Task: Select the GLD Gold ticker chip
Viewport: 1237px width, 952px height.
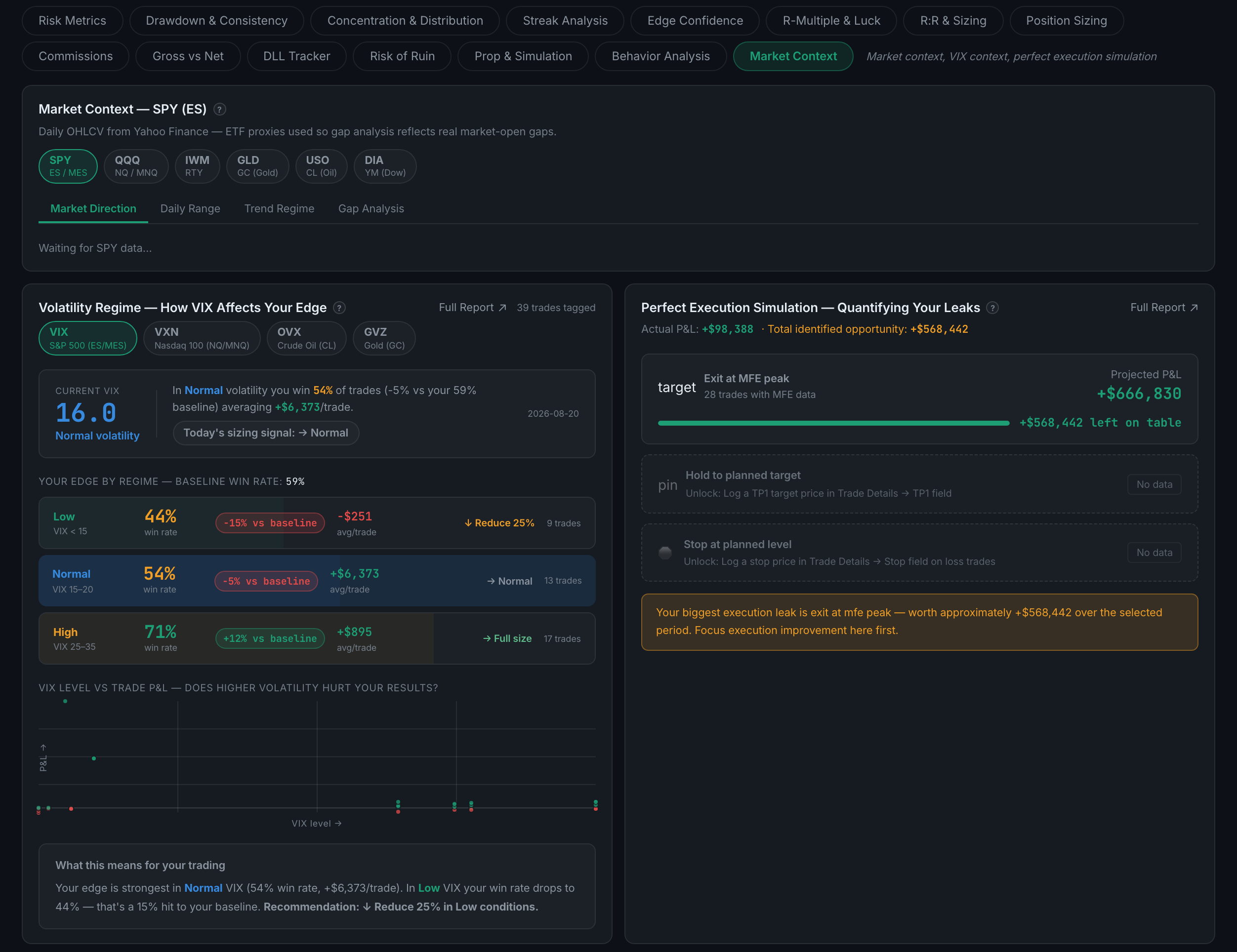Action: point(258,166)
